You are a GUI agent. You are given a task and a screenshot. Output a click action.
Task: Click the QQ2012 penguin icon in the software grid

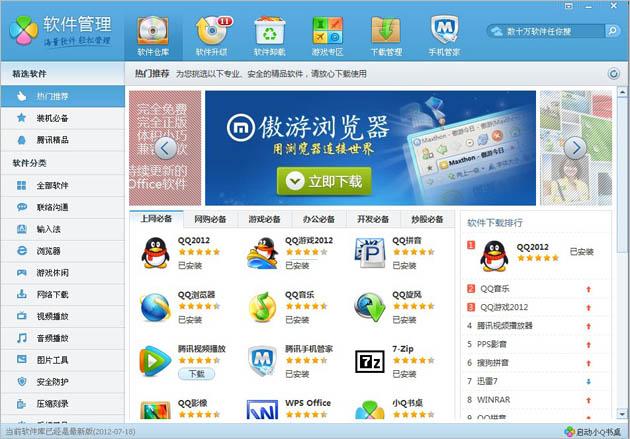tap(155, 253)
